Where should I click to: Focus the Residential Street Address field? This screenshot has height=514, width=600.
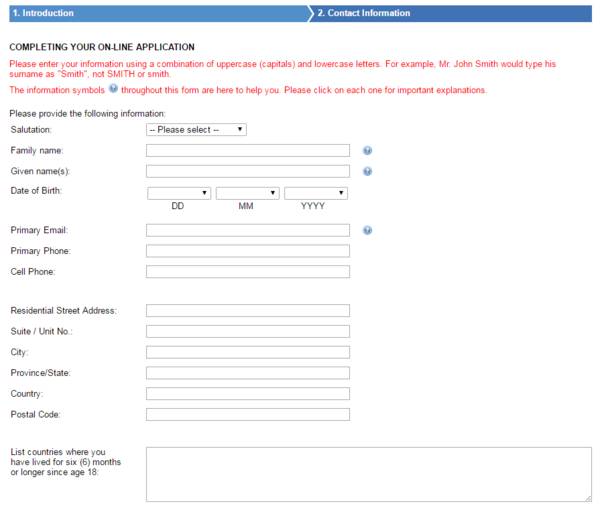[x=248, y=311]
